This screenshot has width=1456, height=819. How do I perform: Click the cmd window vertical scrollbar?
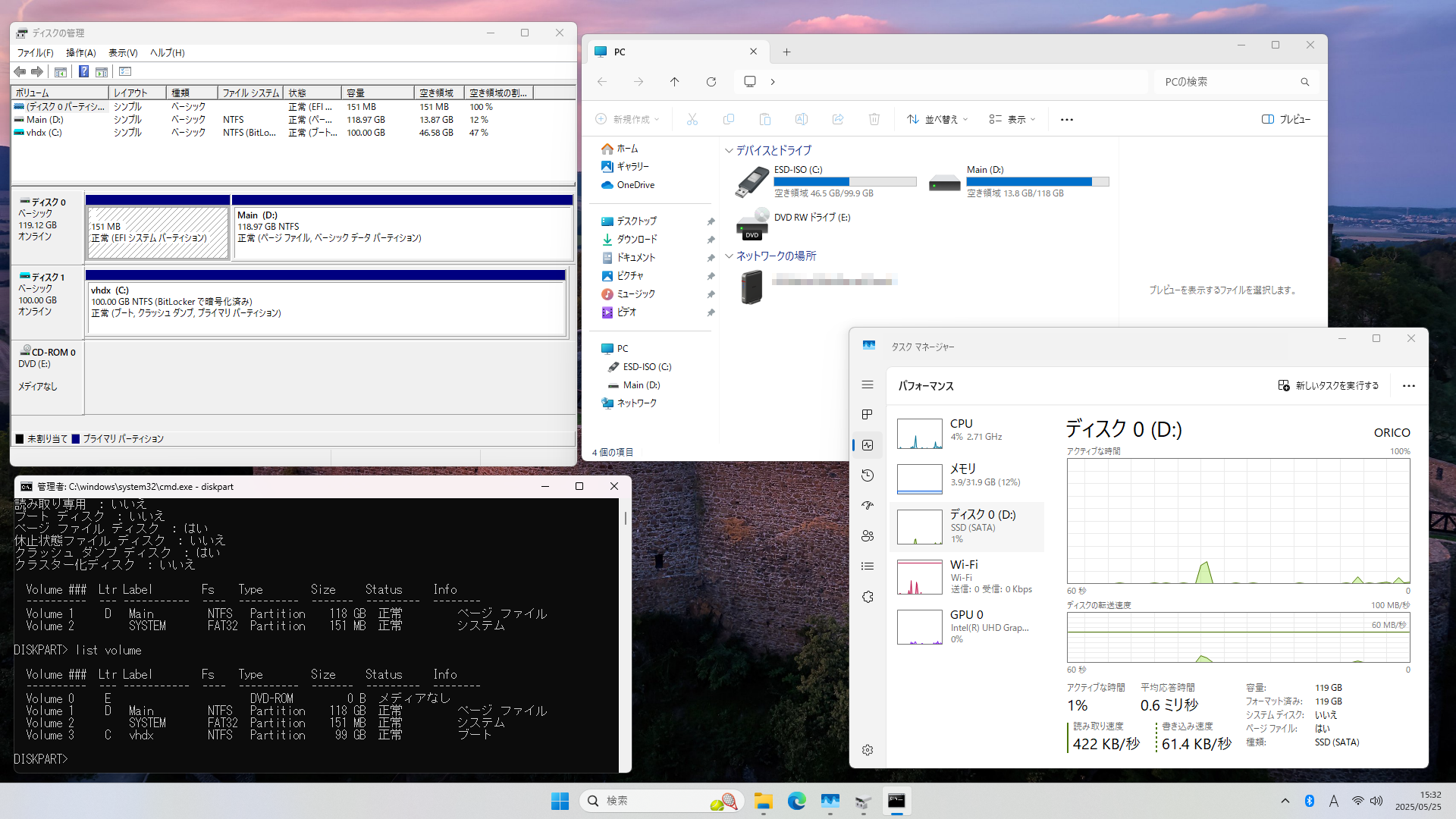tap(625, 519)
